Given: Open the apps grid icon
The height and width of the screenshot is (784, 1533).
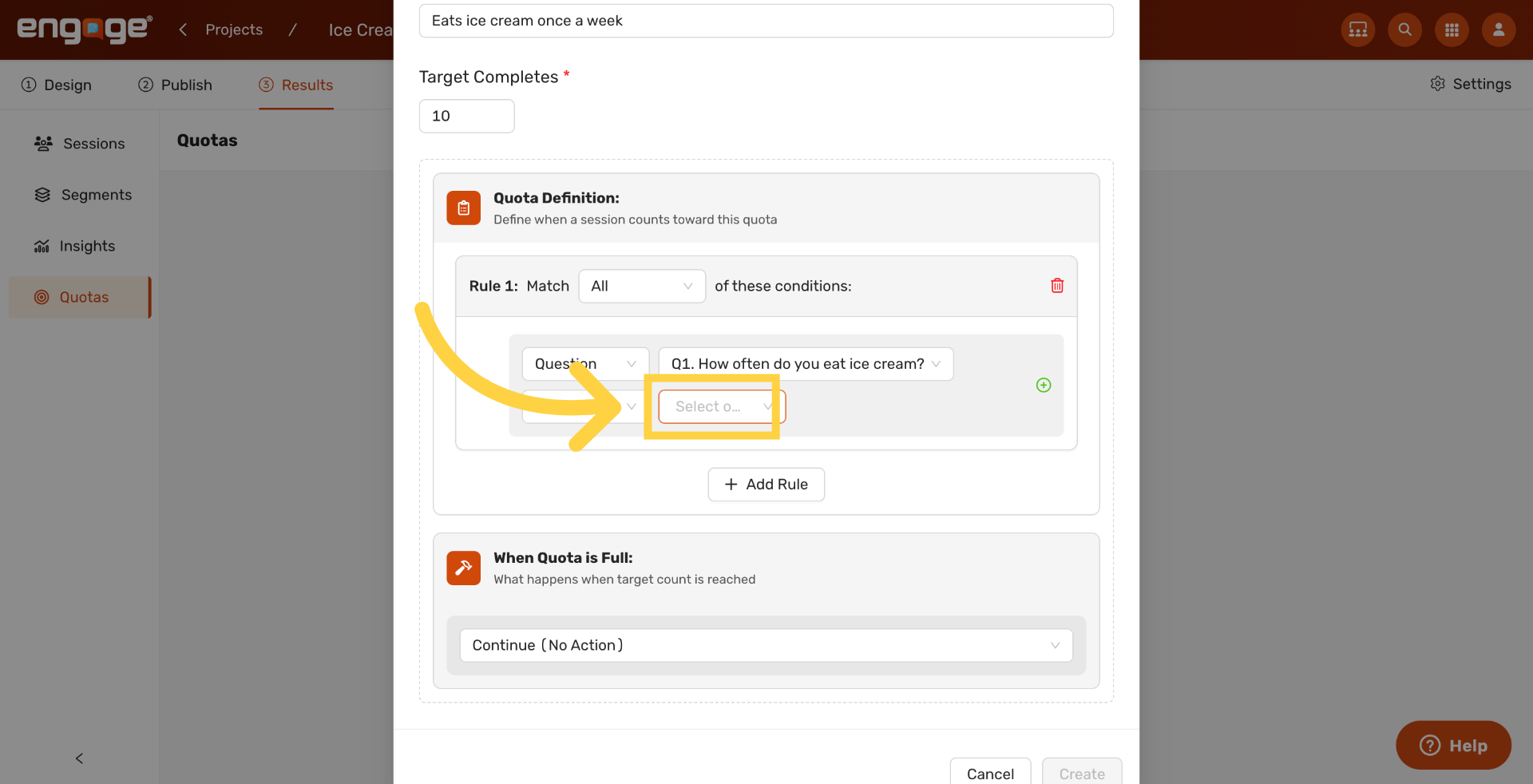Looking at the screenshot, I should pos(1452,30).
